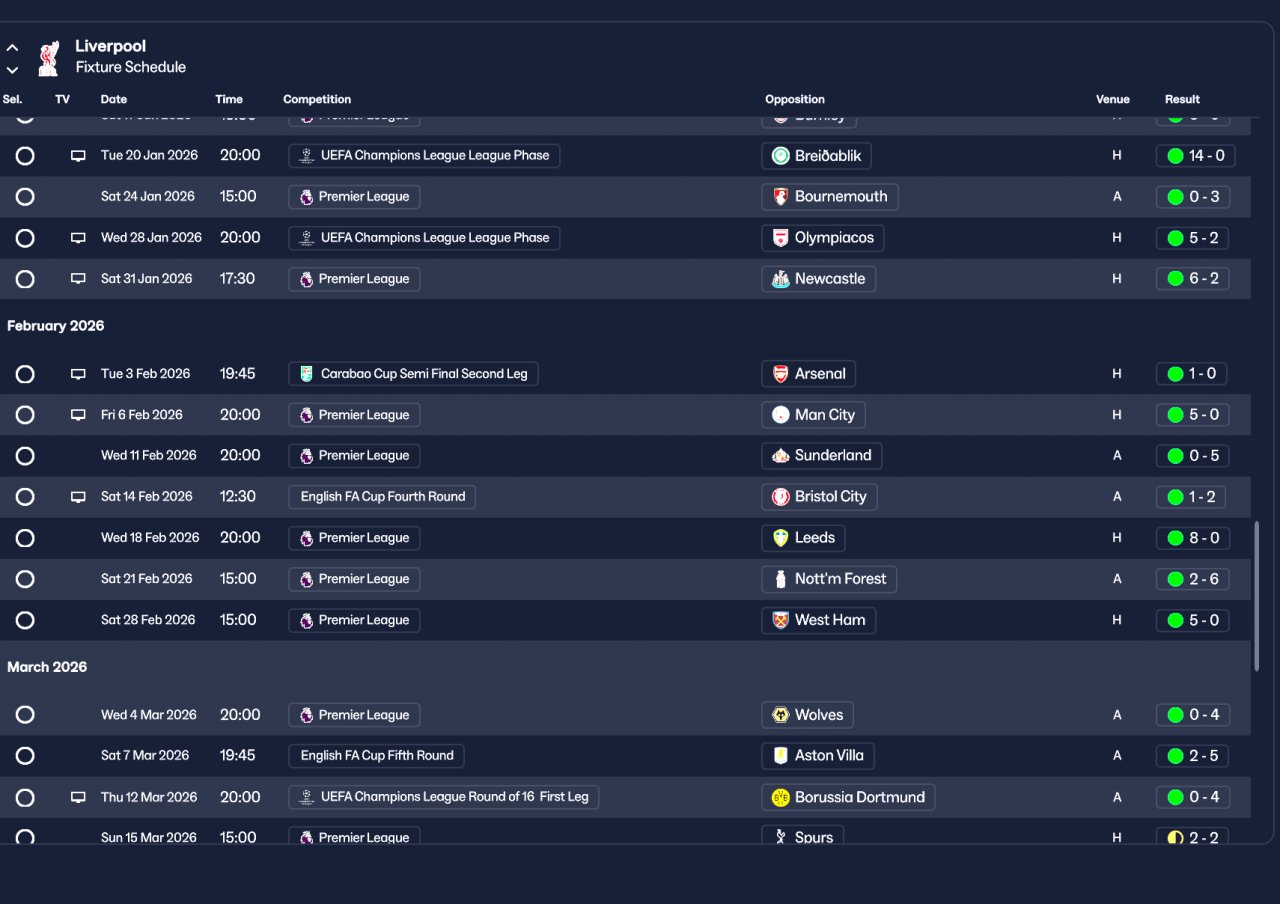Open the 2 - 6 result against Nott'm Forest
1280x904 pixels.
pyautogui.click(x=1192, y=579)
